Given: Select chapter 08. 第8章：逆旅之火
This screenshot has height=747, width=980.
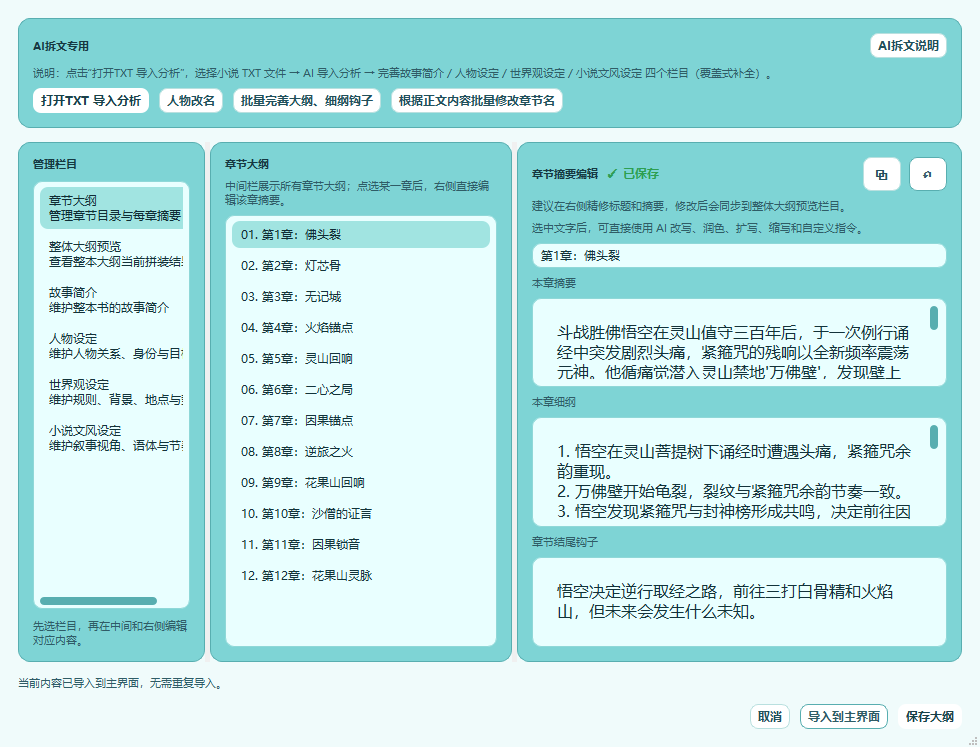Looking at the screenshot, I should click(361, 451).
